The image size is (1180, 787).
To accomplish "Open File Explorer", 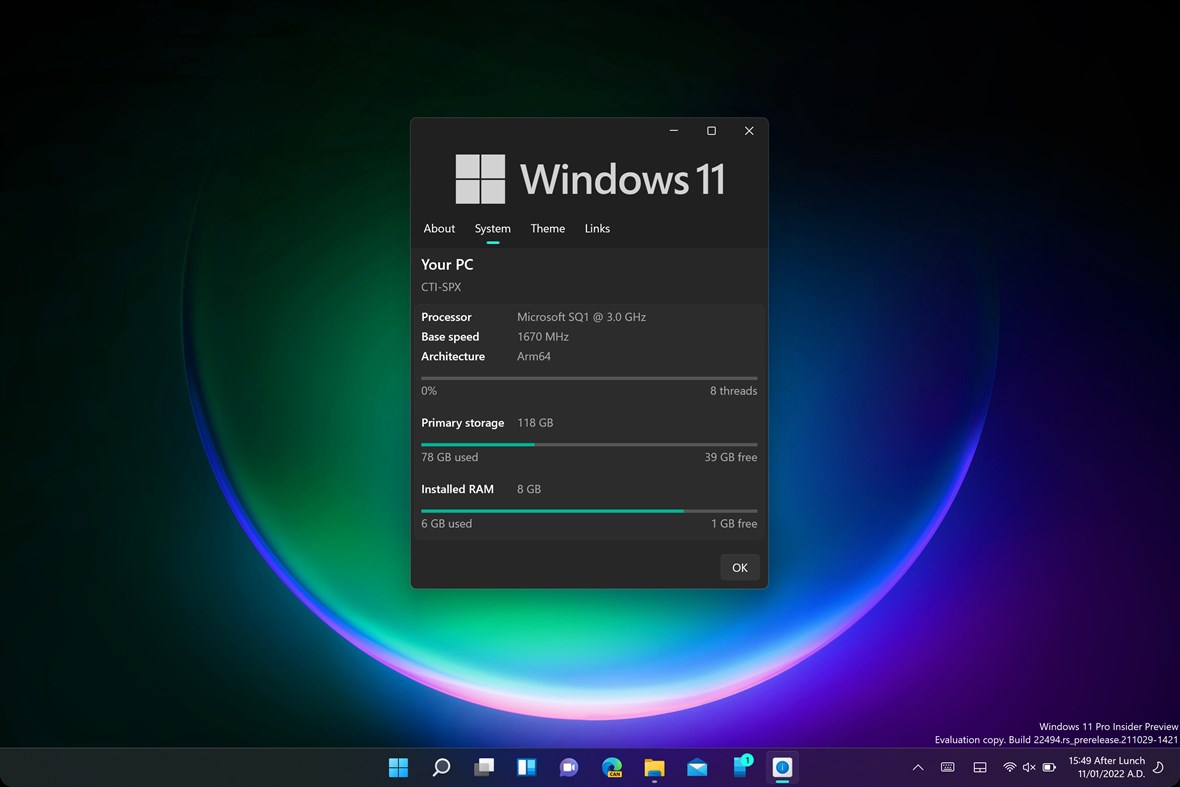I will coord(654,767).
